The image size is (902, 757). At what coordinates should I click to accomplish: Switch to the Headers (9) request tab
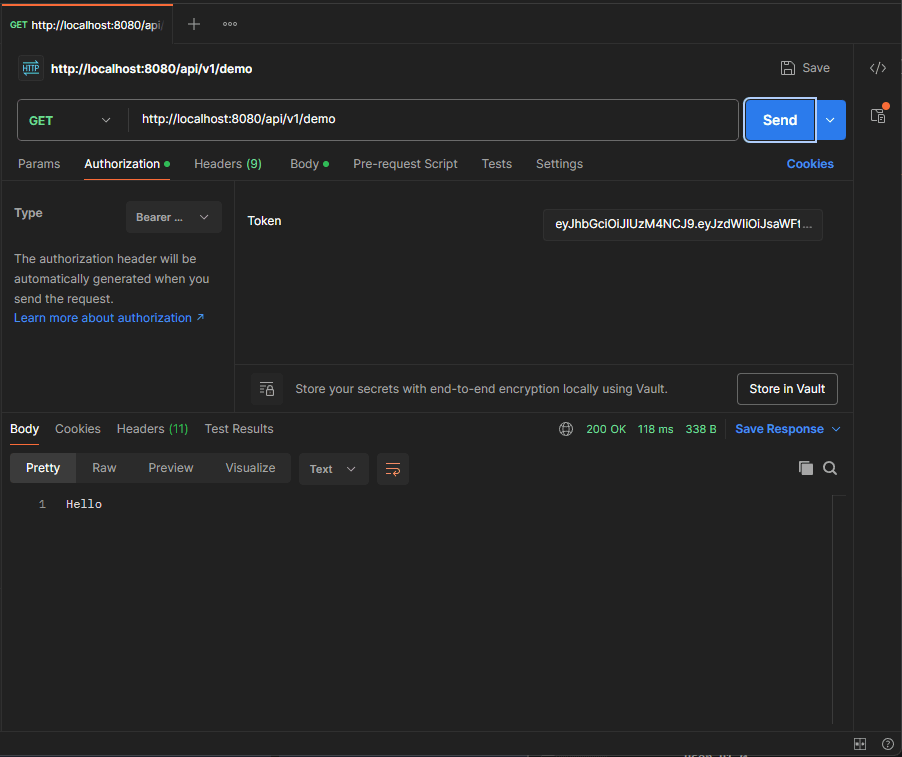(227, 164)
